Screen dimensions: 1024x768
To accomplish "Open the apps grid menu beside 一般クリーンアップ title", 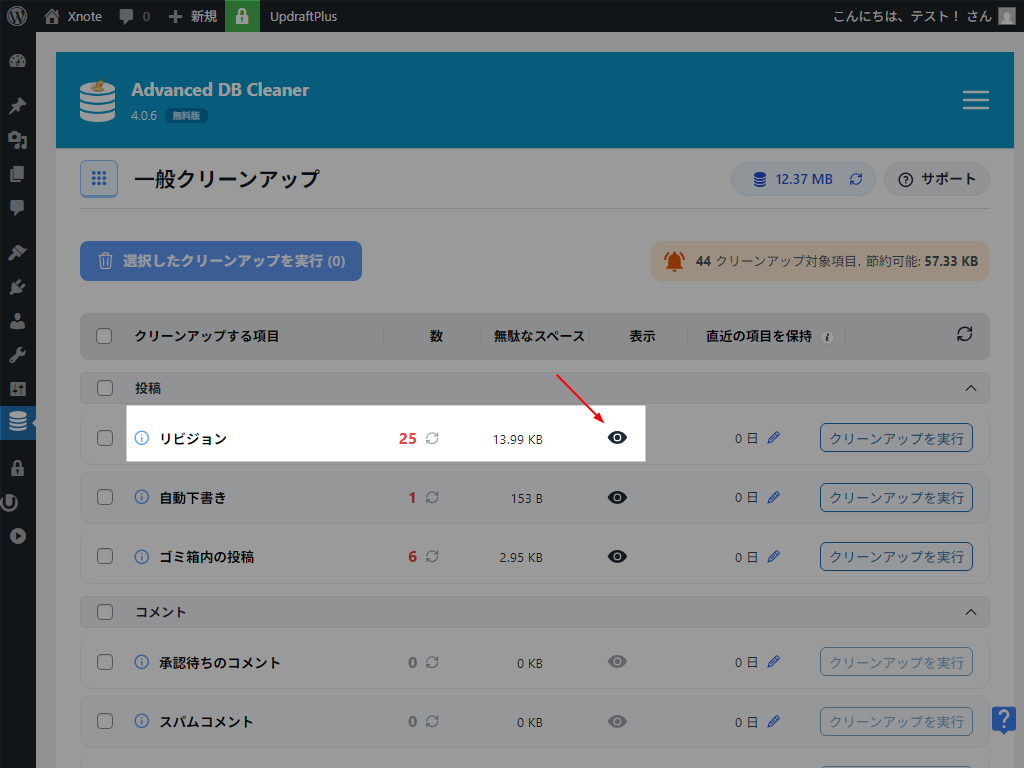I will [x=99, y=178].
